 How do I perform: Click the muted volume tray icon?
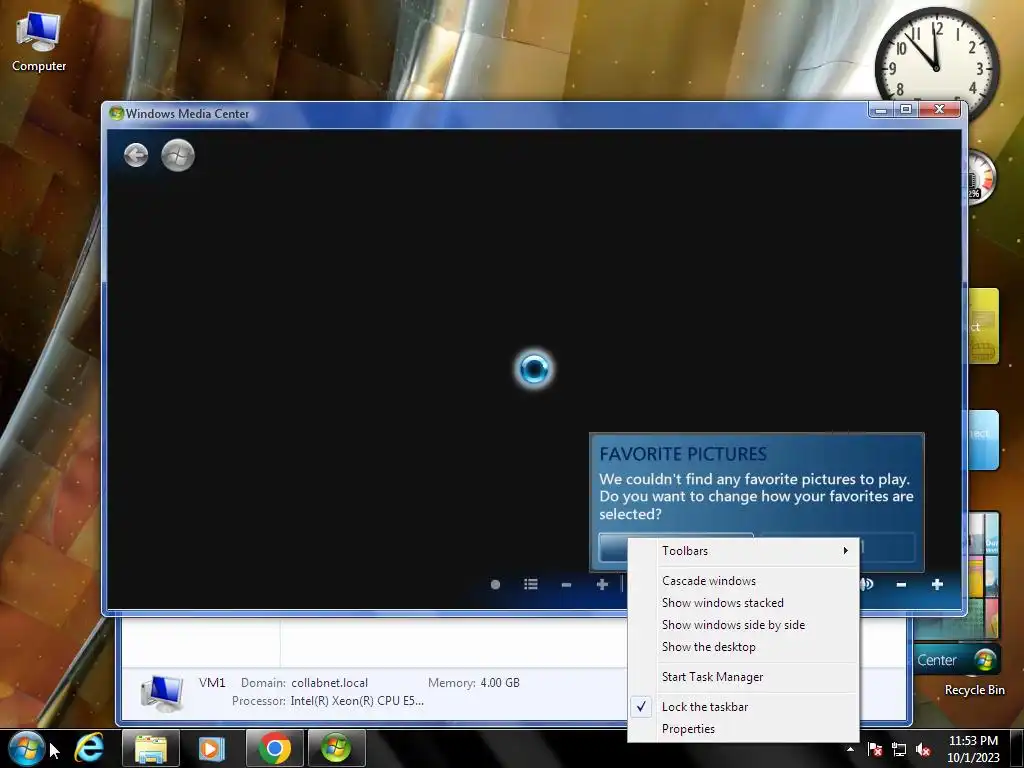(x=923, y=749)
